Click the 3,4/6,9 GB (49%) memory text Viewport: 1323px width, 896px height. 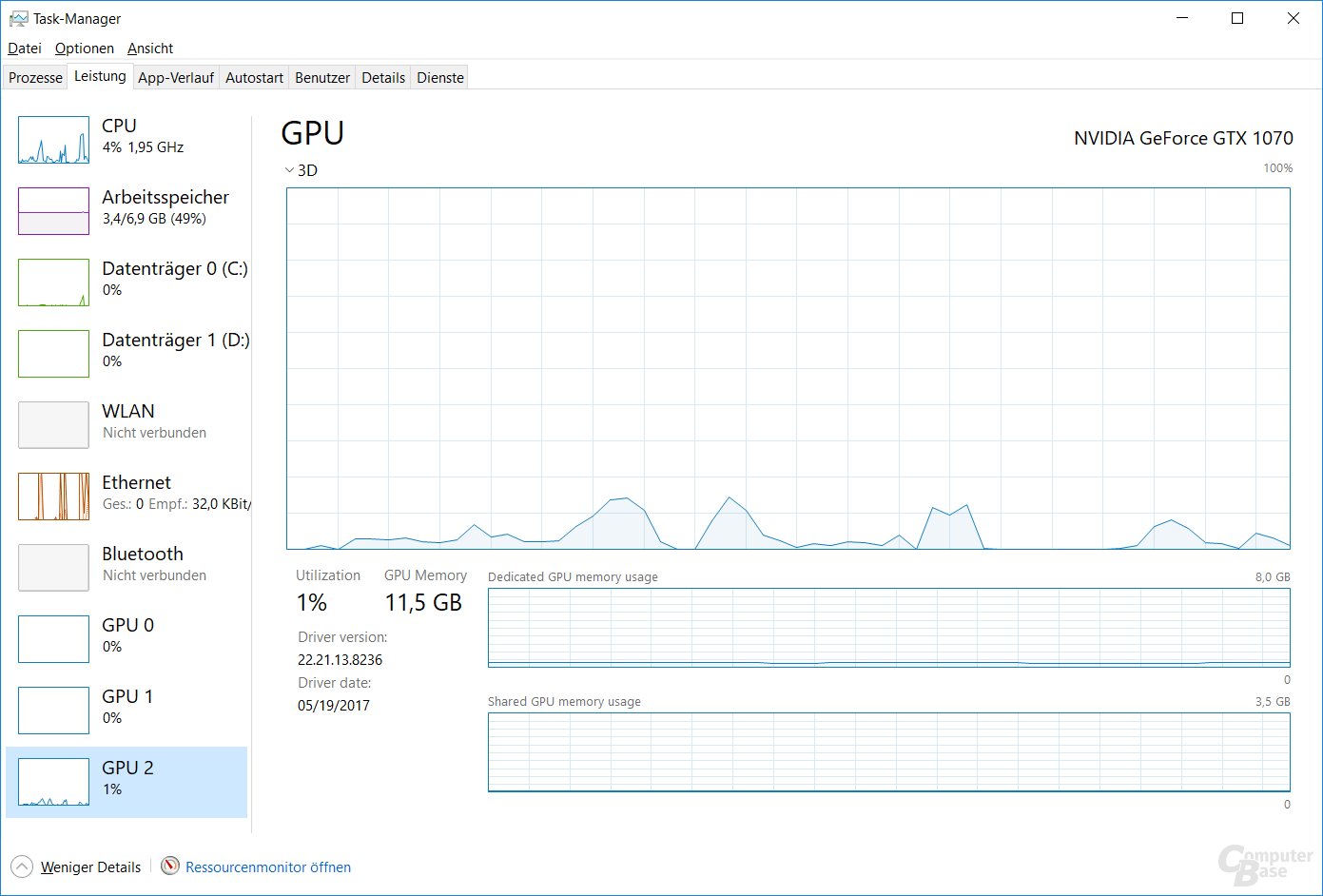(154, 219)
